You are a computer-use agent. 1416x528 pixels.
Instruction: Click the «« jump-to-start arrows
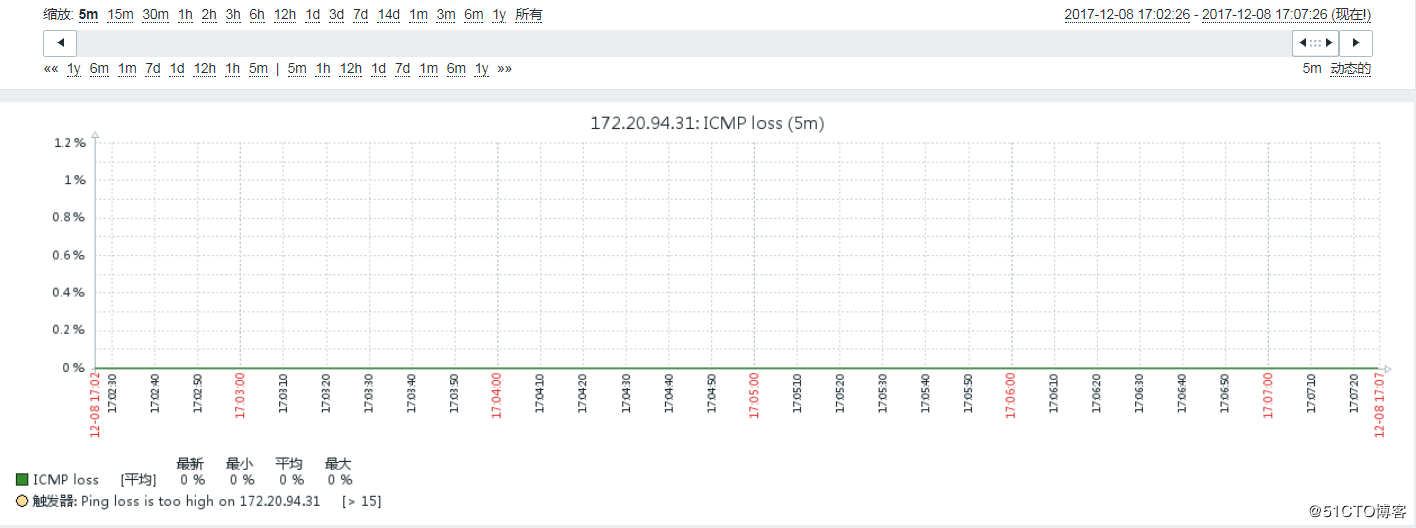pyautogui.click(x=51, y=69)
